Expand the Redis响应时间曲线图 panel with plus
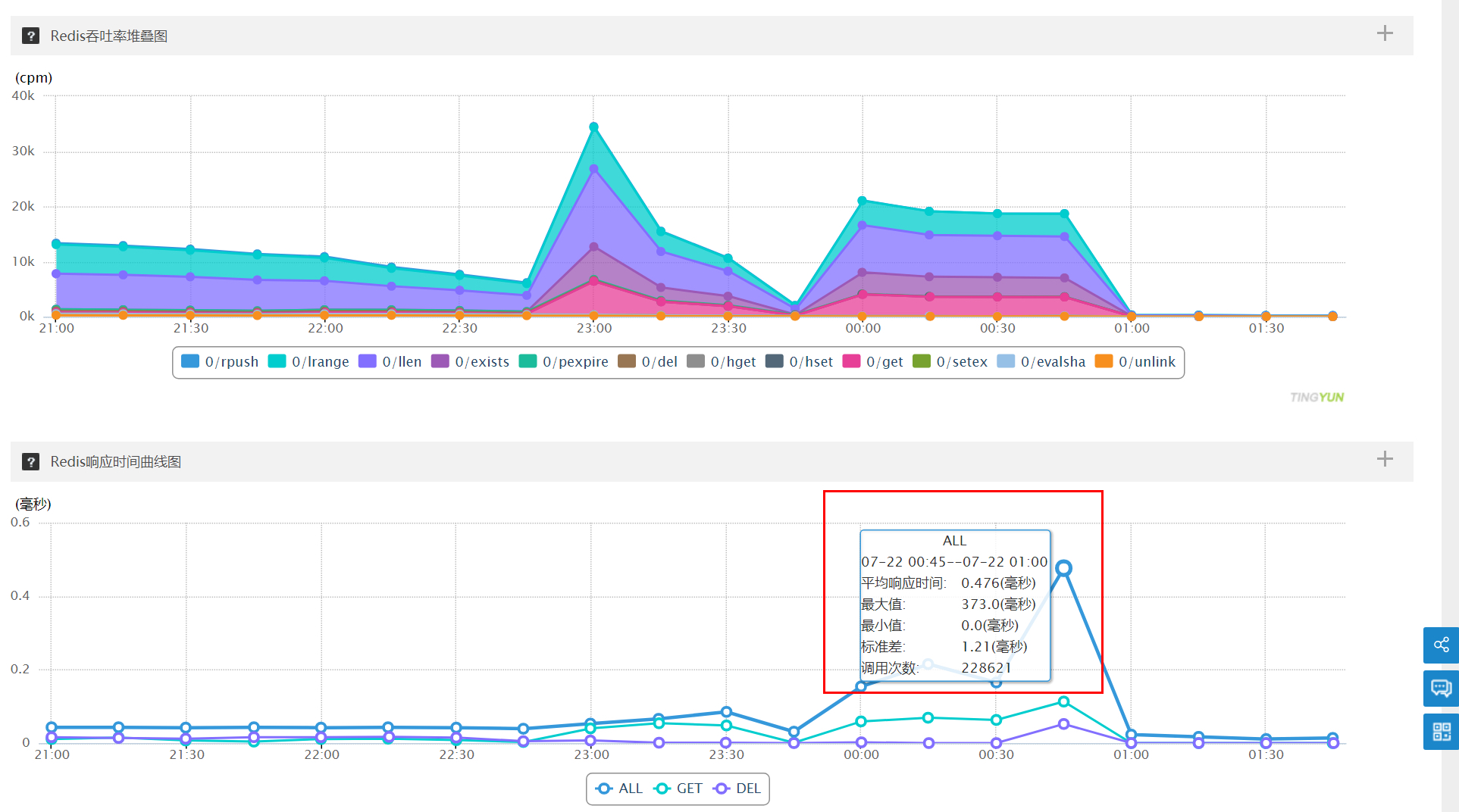This screenshot has width=1459, height=812. click(x=1384, y=459)
